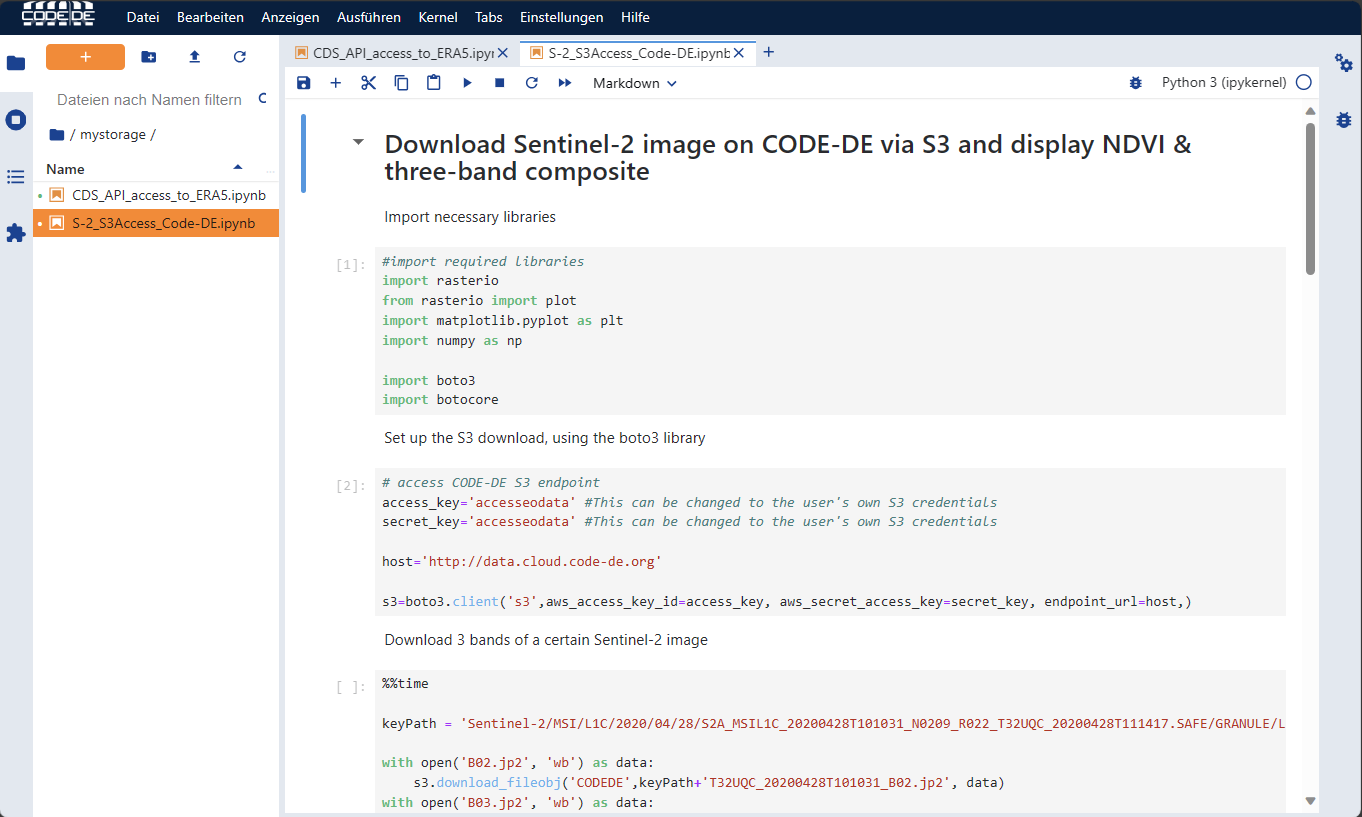Restart kernel and run all cells
The image size is (1362, 817).
pos(565,83)
